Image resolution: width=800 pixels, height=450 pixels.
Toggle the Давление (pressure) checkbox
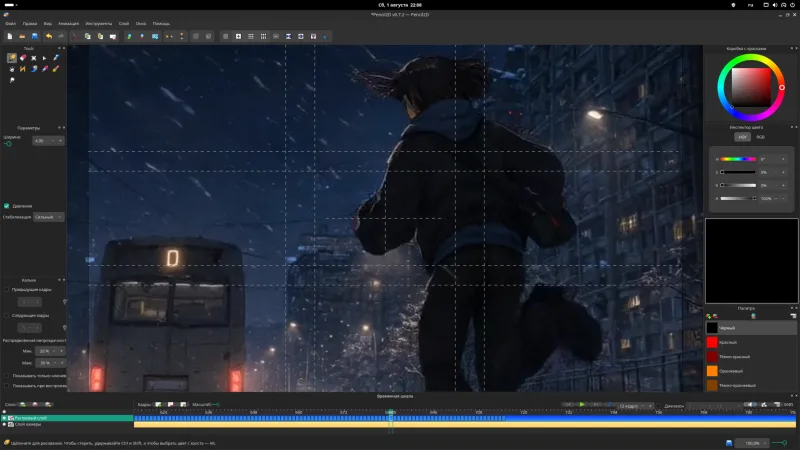7,206
